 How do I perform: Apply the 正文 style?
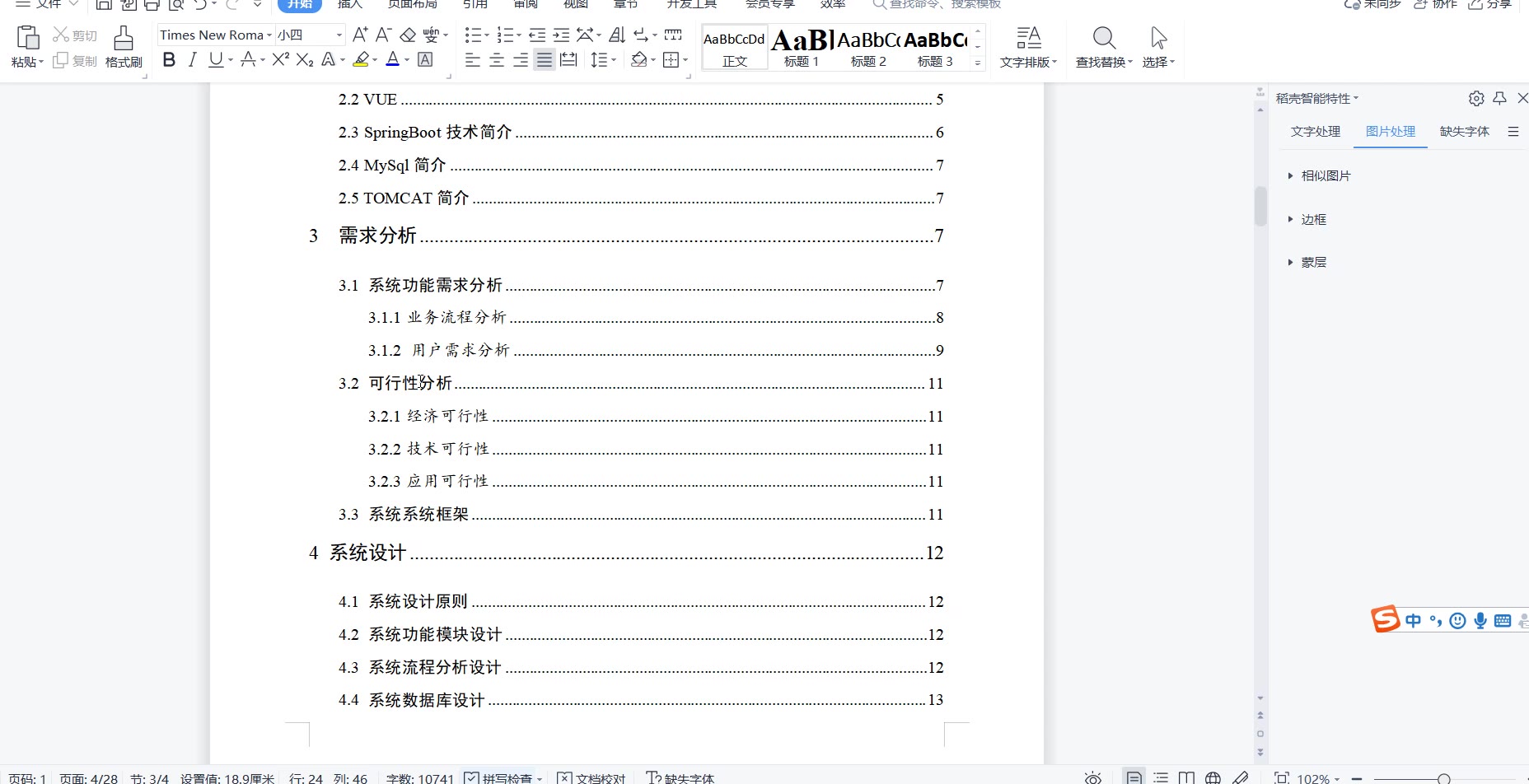[x=735, y=48]
